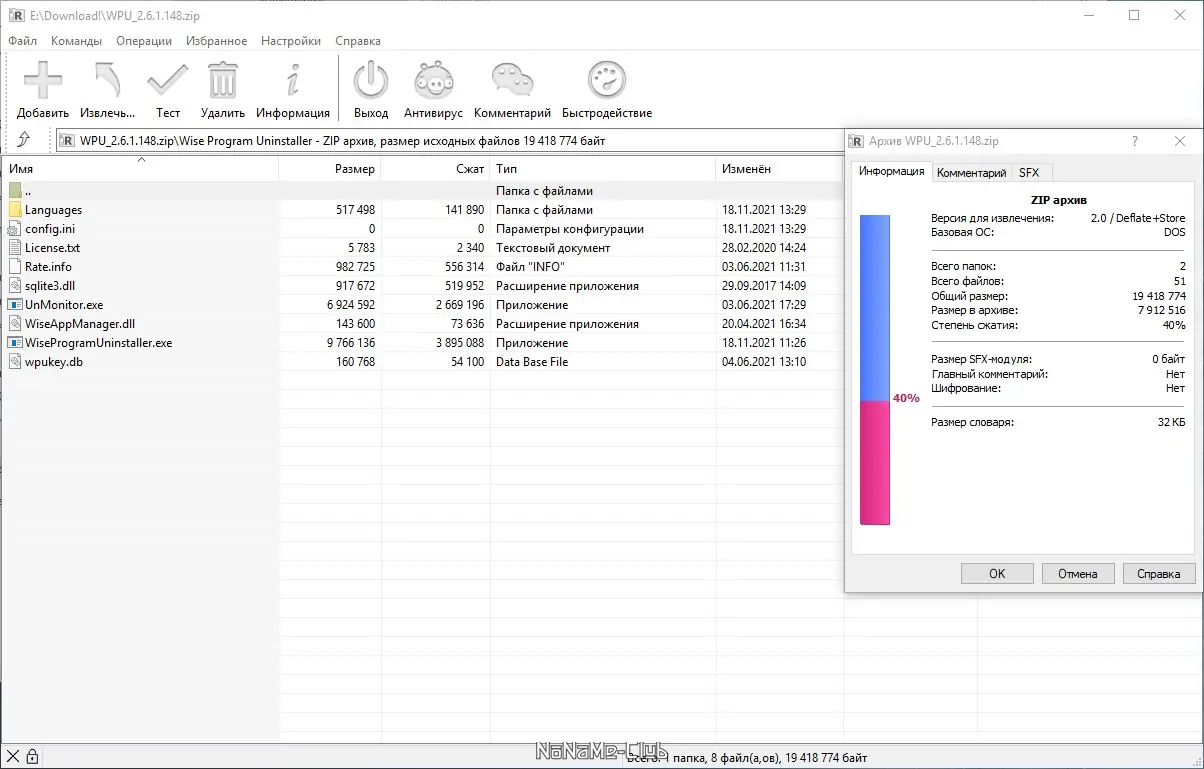Click the Тест checkmark icon
The height and width of the screenshot is (769, 1204).
click(167, 80)
